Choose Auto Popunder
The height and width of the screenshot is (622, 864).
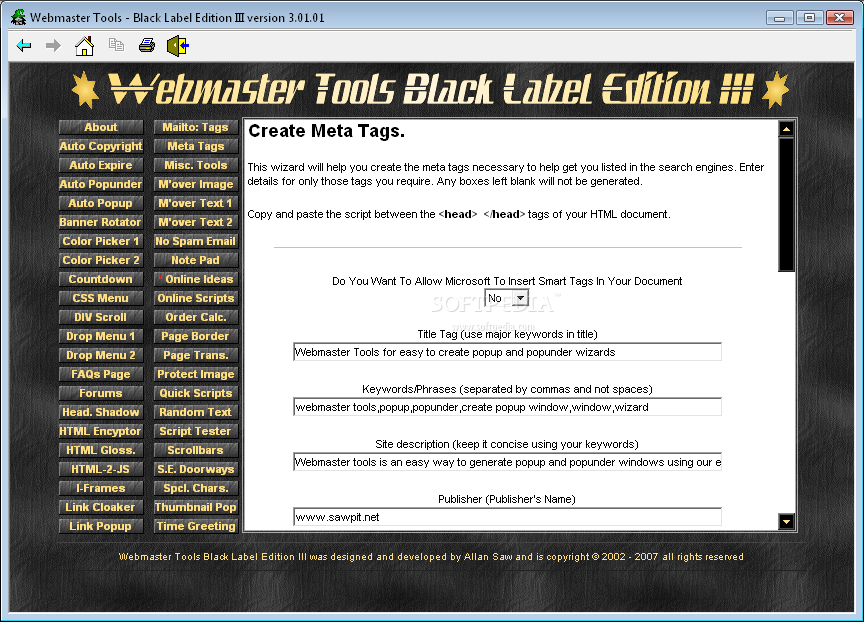[101, 184]
